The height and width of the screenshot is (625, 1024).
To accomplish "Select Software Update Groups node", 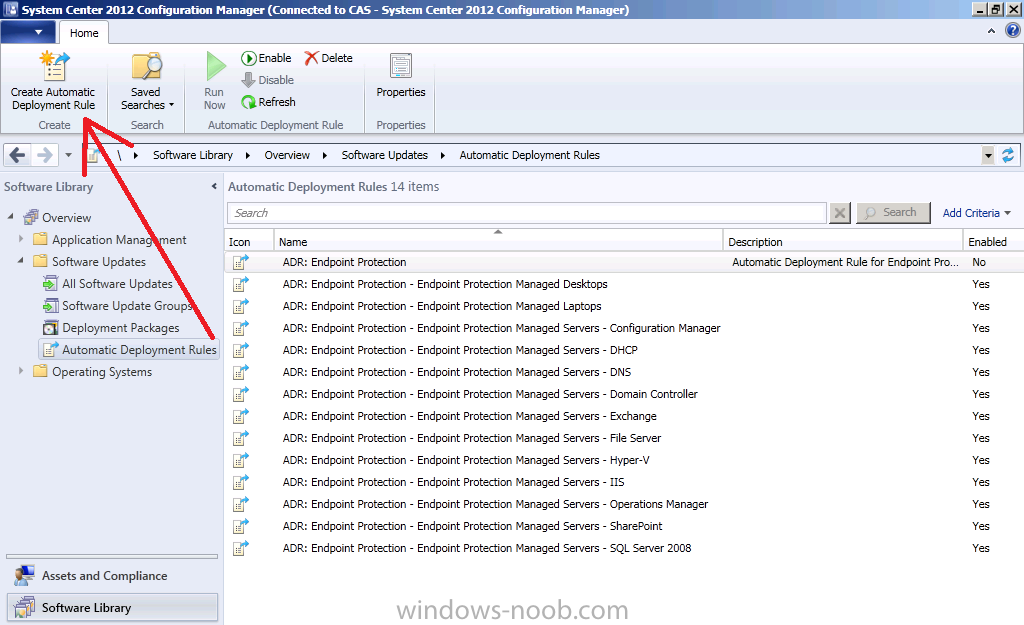I will [118, 306].
